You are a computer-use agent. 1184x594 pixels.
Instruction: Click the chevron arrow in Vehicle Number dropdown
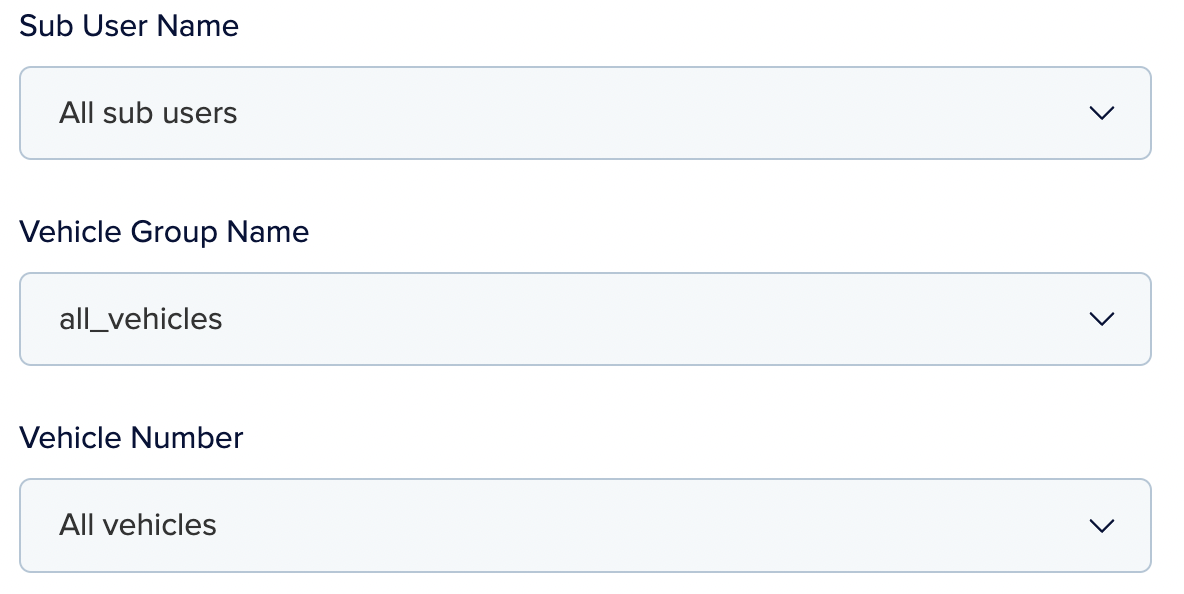tap(1101, 525)
